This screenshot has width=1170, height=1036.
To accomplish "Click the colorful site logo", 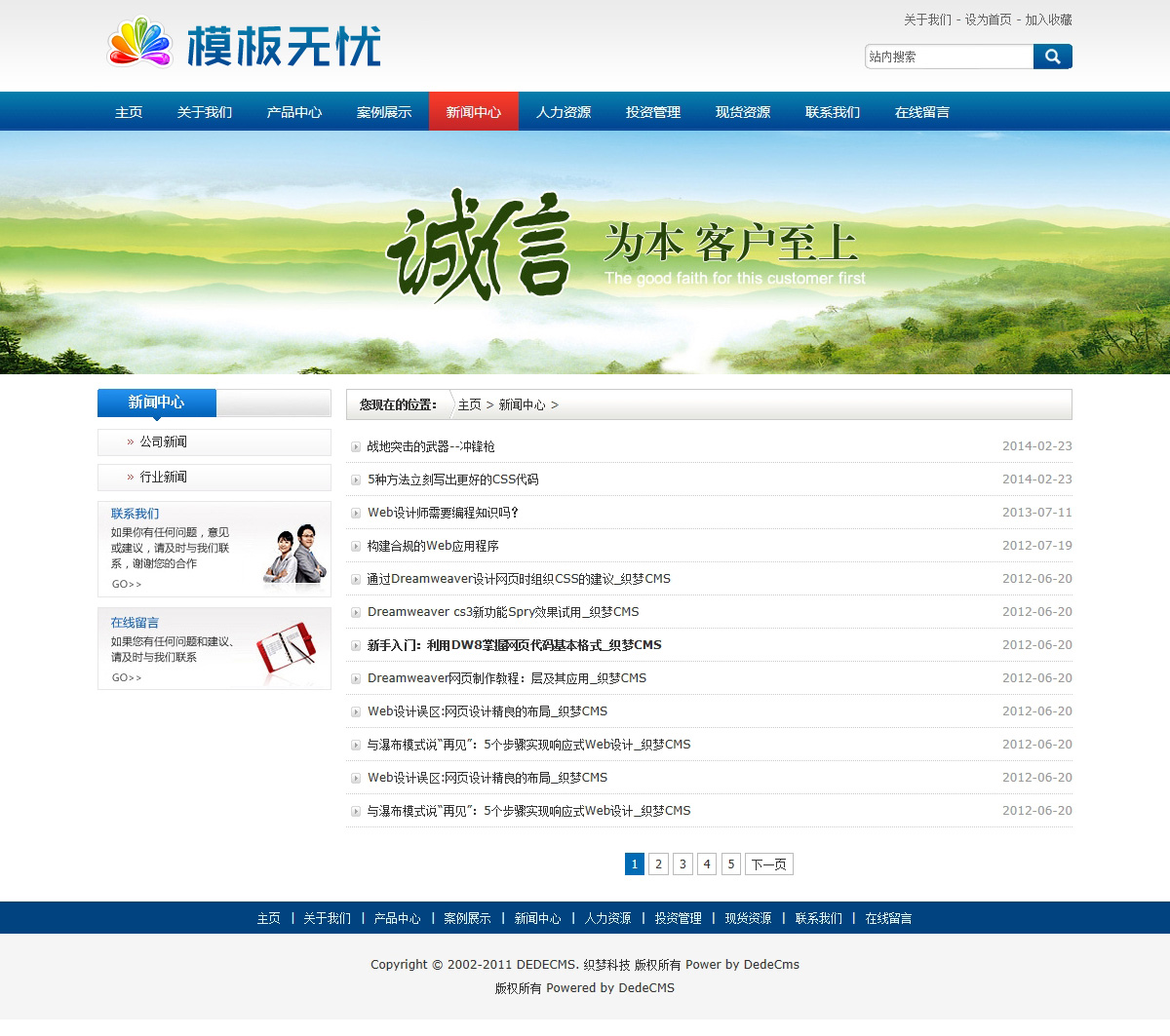I will click(244, 45).
